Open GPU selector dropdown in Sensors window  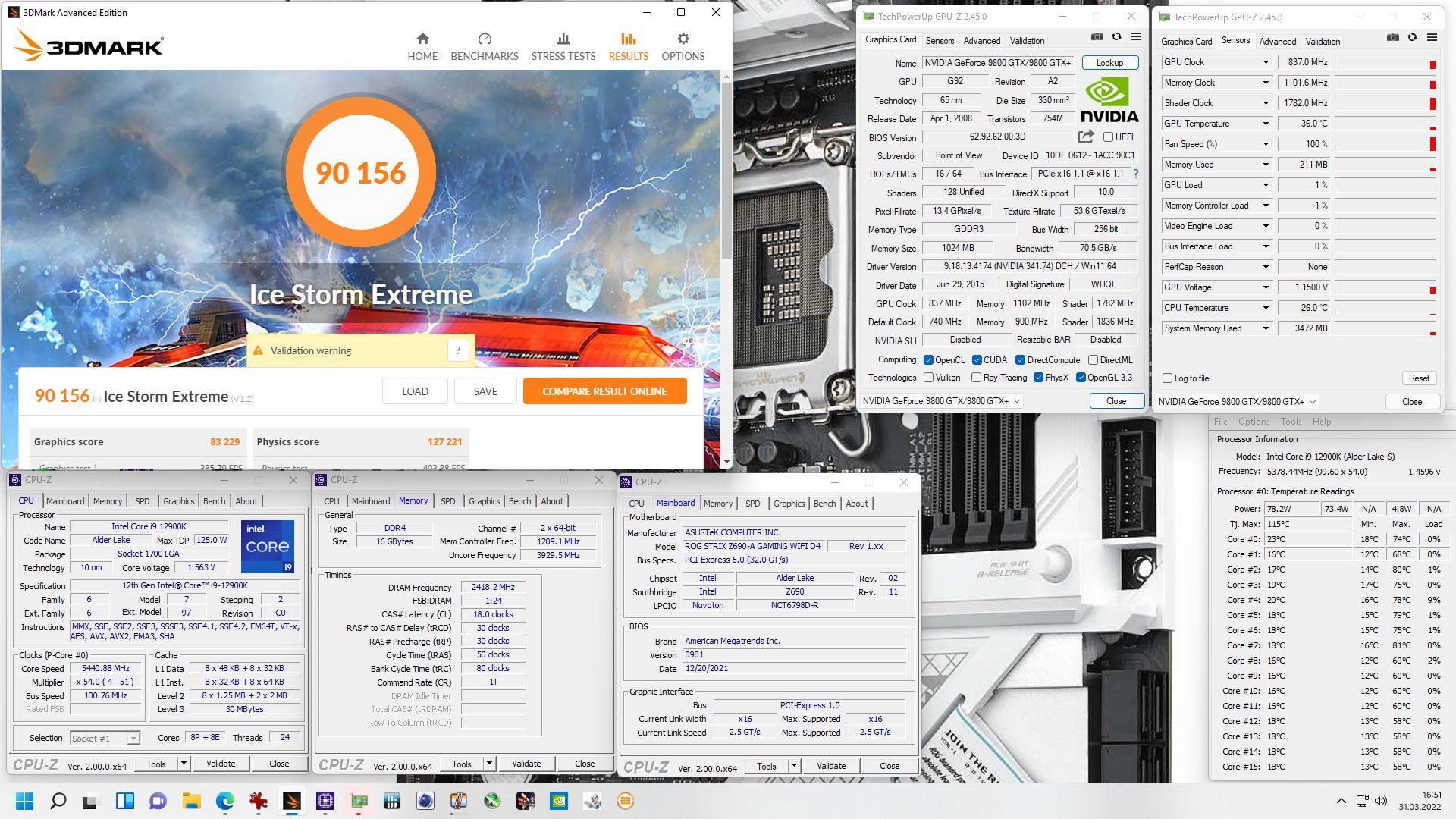tap(1237, 402)
